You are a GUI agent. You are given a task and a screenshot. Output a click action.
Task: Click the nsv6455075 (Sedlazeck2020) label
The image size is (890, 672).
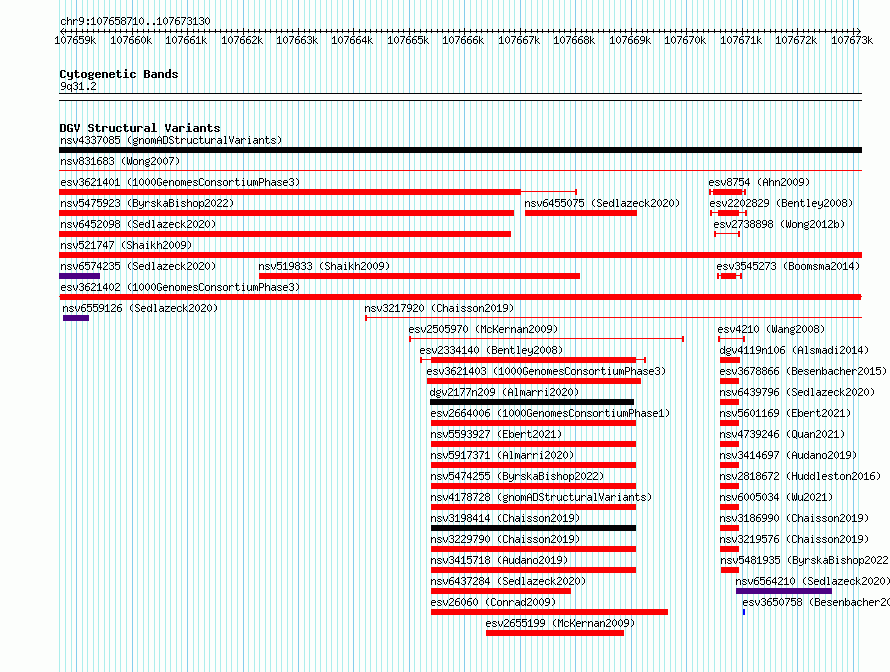[x=602, y=203]
